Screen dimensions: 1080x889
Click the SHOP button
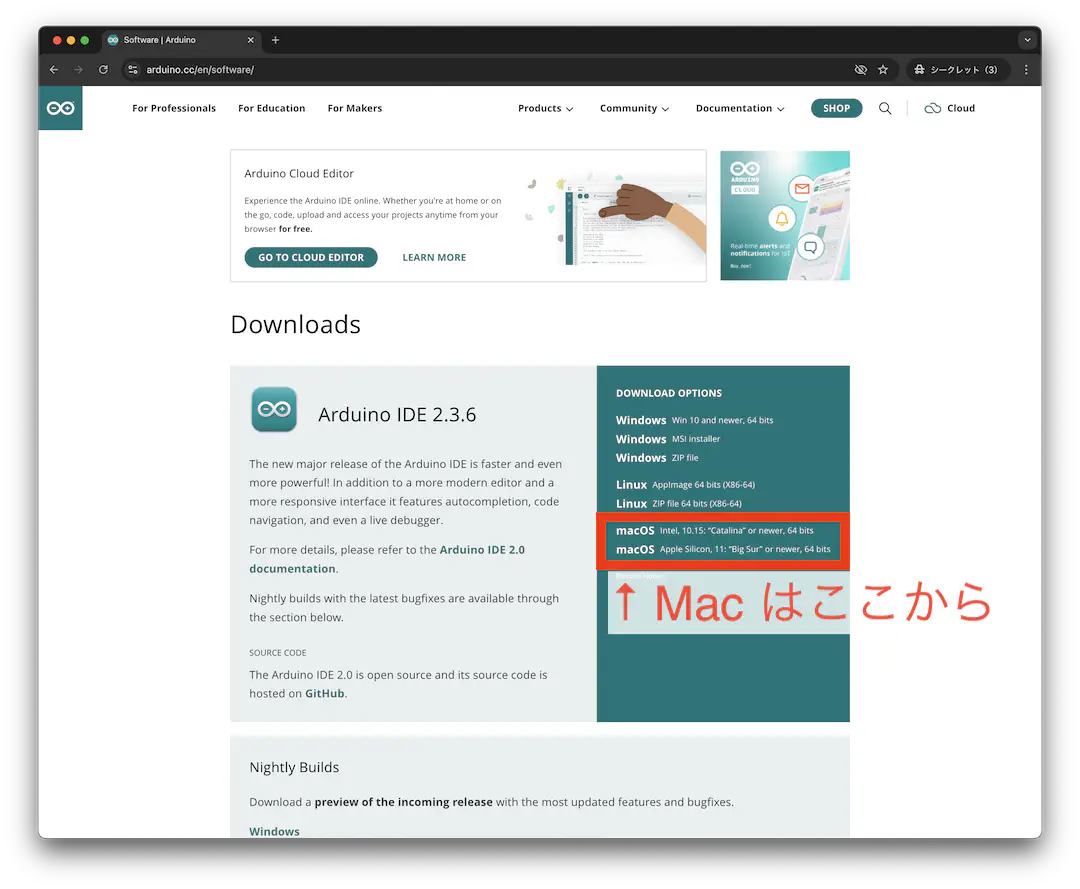tap(836, 108)
